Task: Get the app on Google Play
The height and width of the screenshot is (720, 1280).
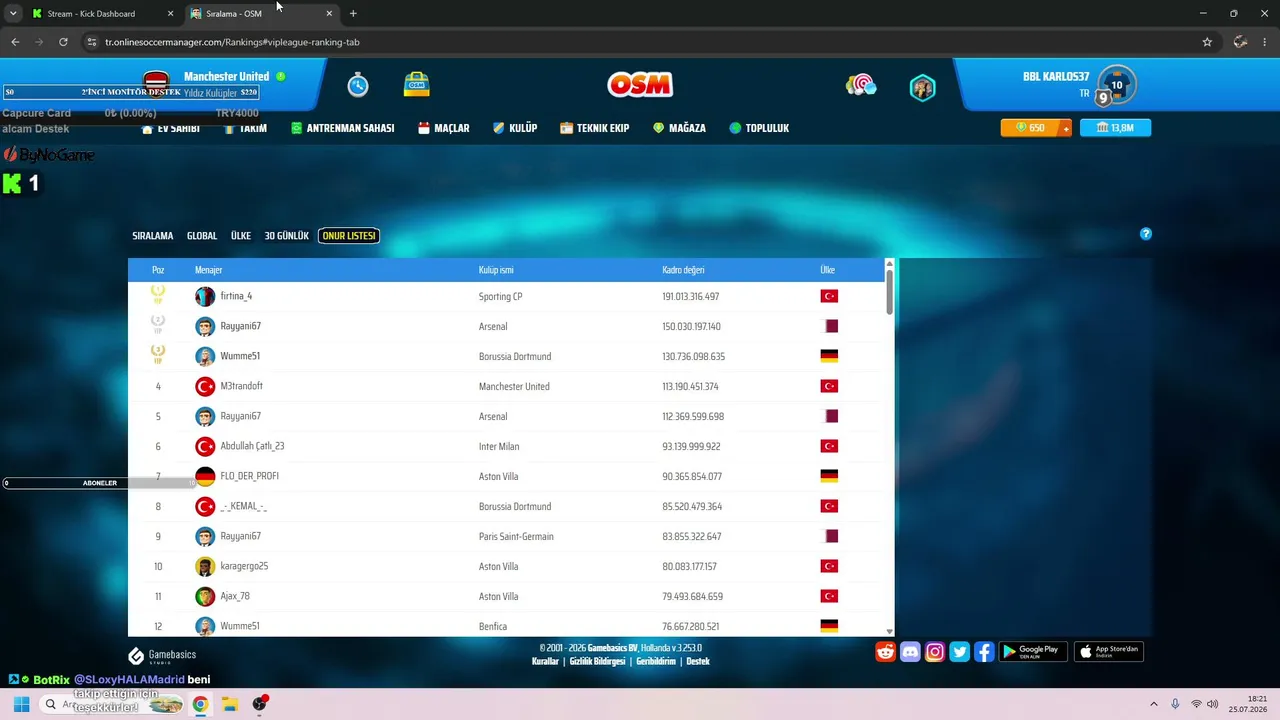Action: [x=1033, y=652]
